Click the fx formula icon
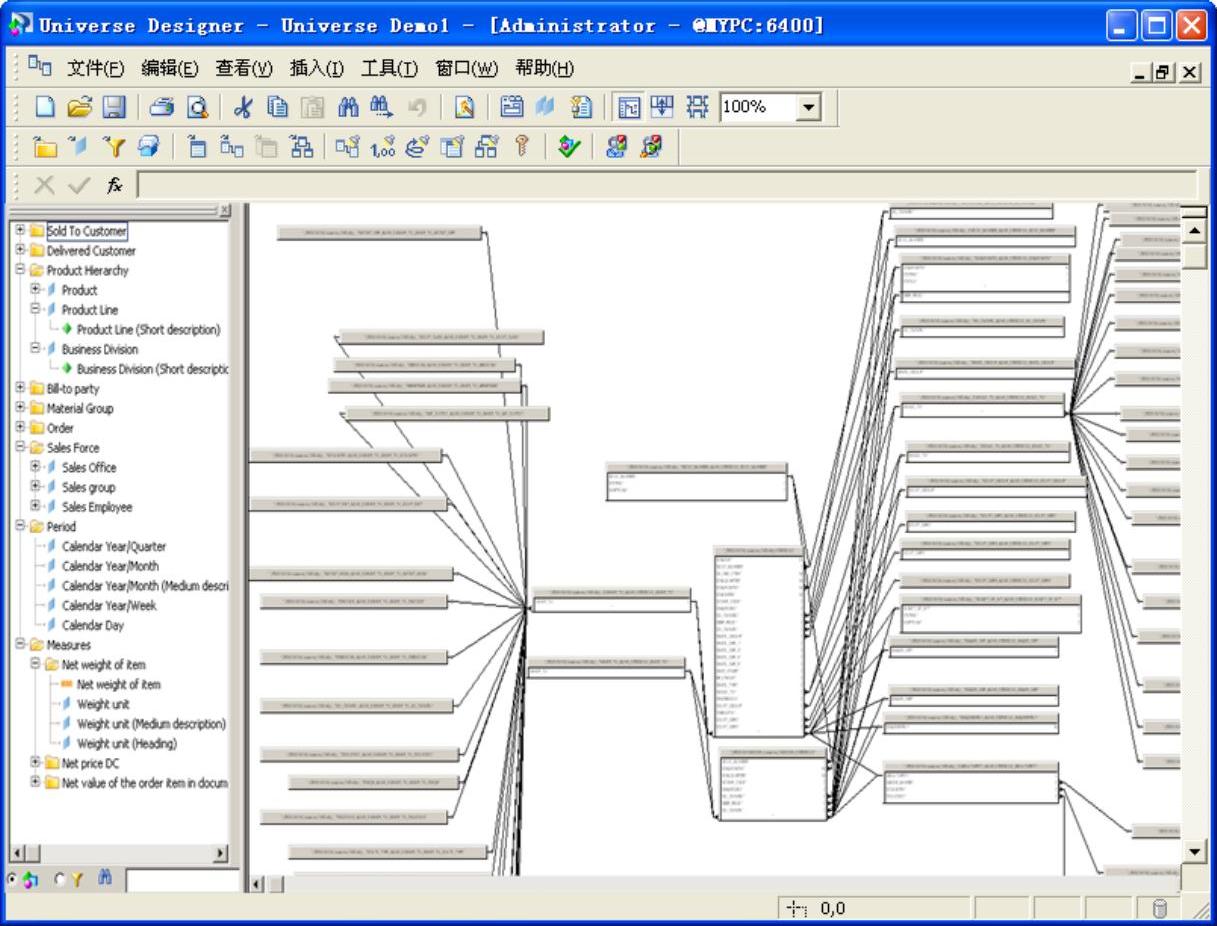 point(113,185)
